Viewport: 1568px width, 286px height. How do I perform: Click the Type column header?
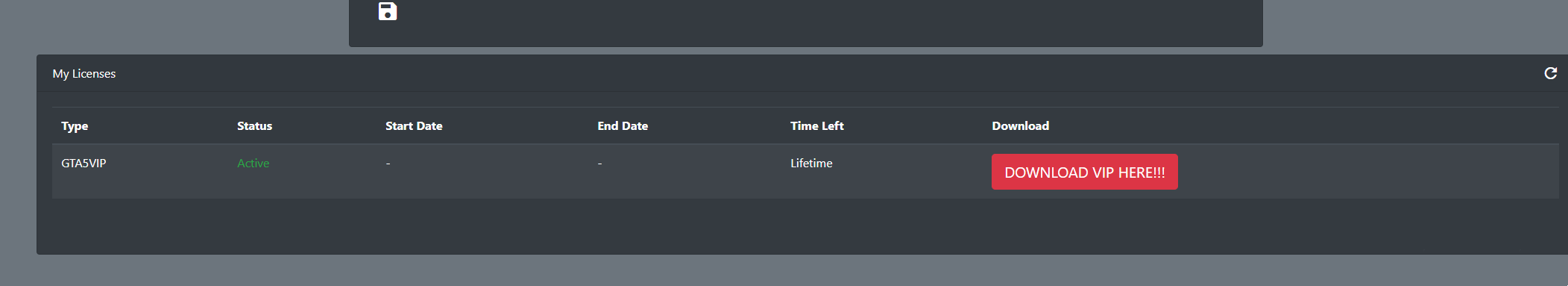[x=75, y=125]
